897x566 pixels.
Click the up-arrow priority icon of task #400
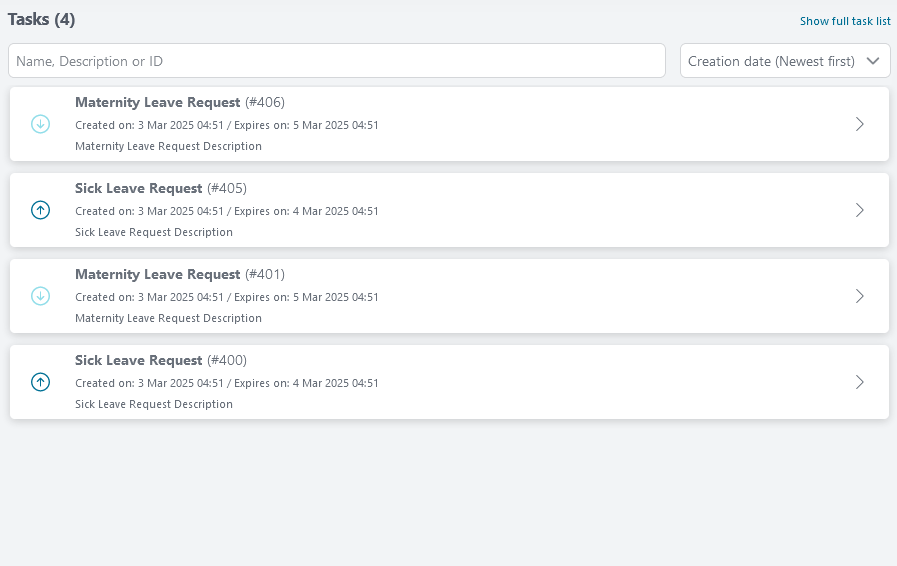coord(40,382)
